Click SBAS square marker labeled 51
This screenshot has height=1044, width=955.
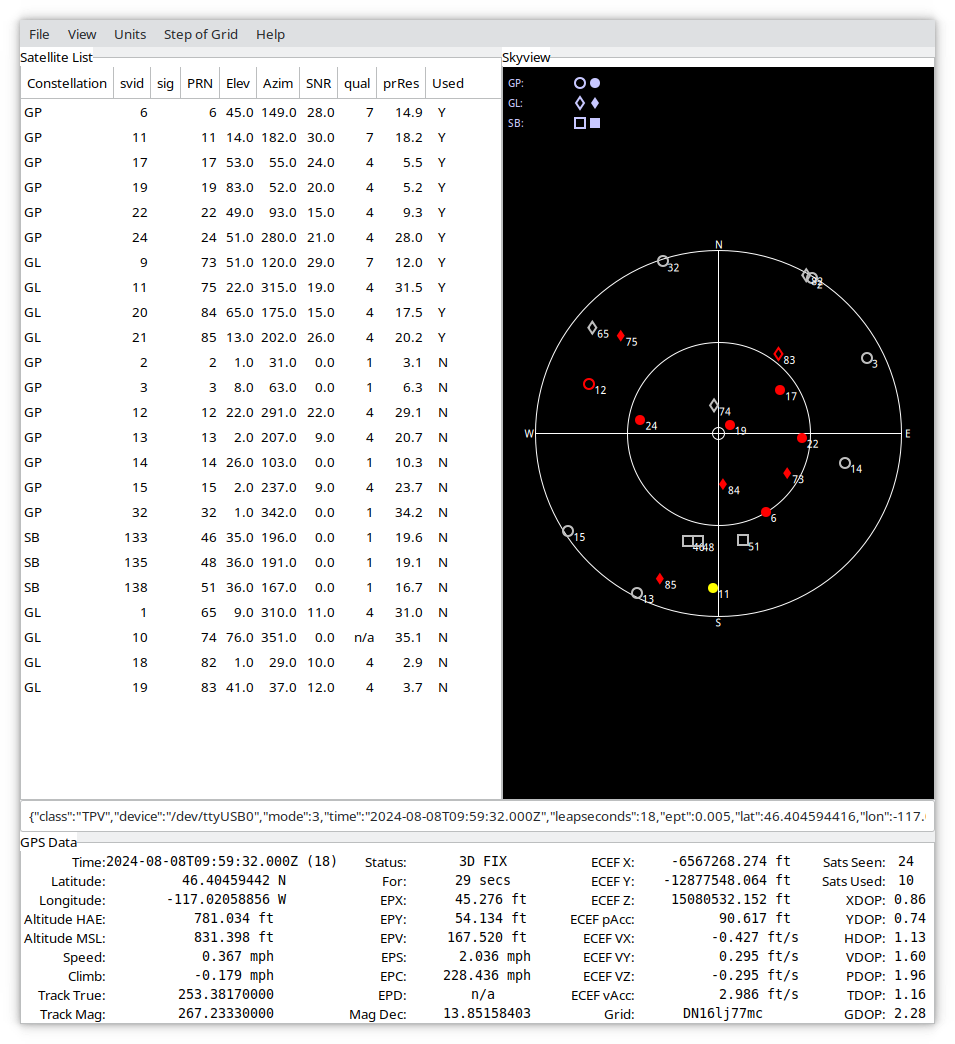[x=743, y=540]
